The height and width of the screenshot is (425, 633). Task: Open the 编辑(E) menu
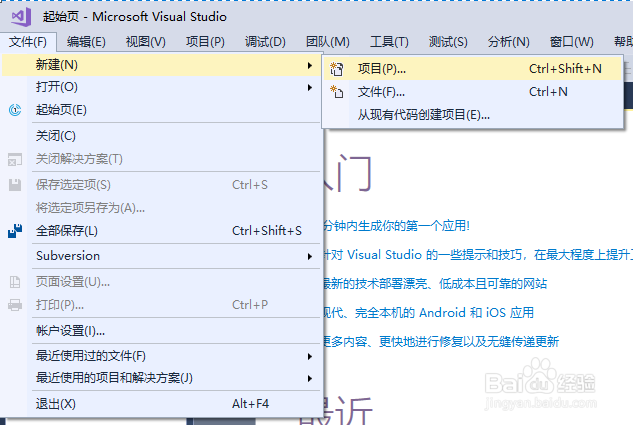86,42
